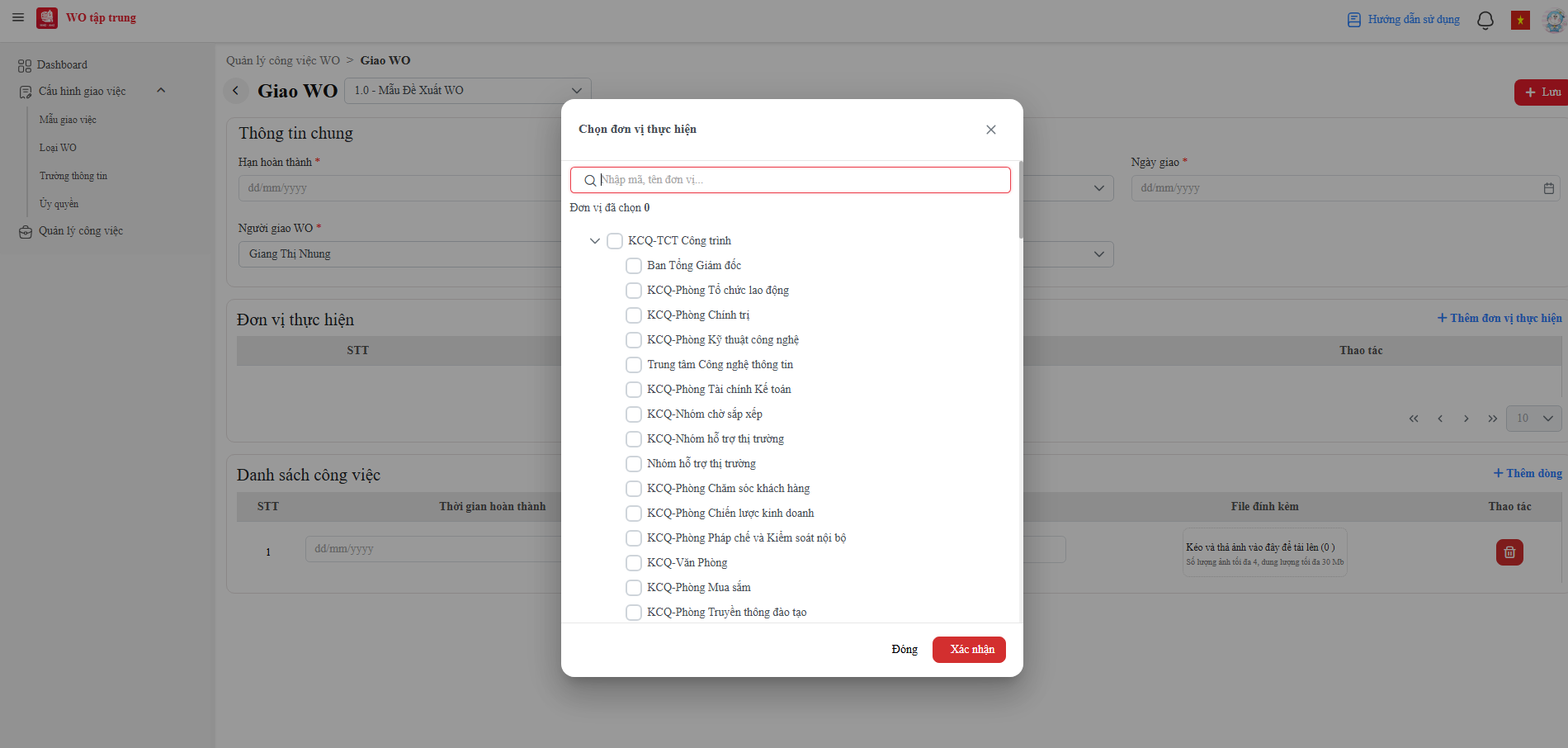1568x748 pixels.
Task: Tick KCQ-Phòng Pháp chế và Kiểm soát nội bộ
Action: [x=634, y=538]
